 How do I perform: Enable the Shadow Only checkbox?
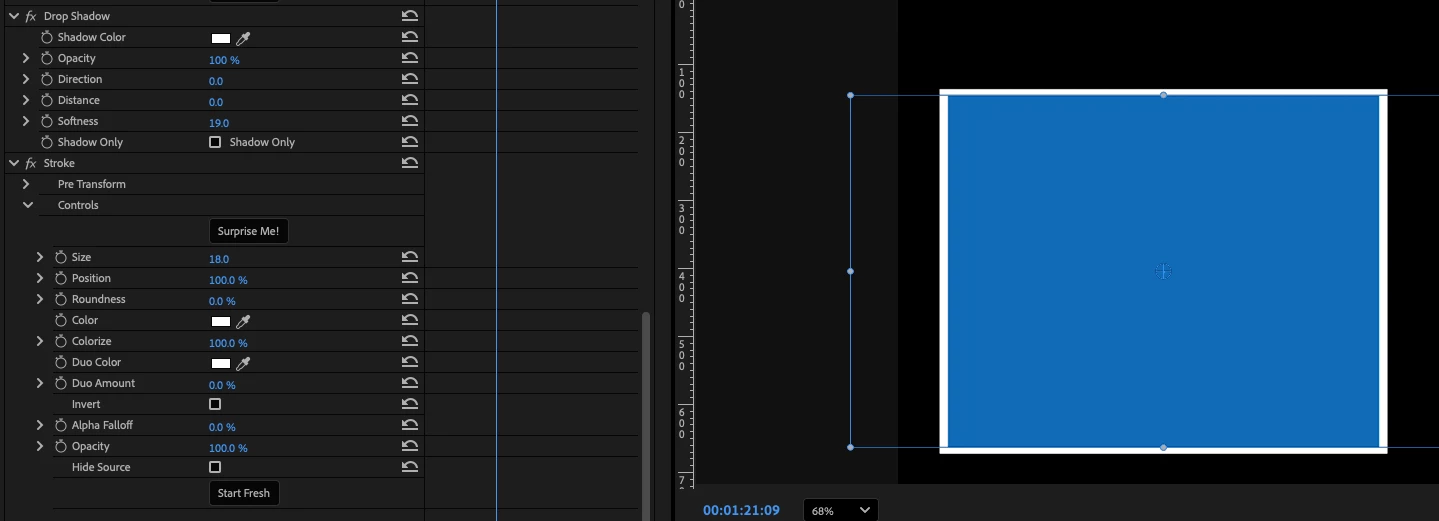215,142
